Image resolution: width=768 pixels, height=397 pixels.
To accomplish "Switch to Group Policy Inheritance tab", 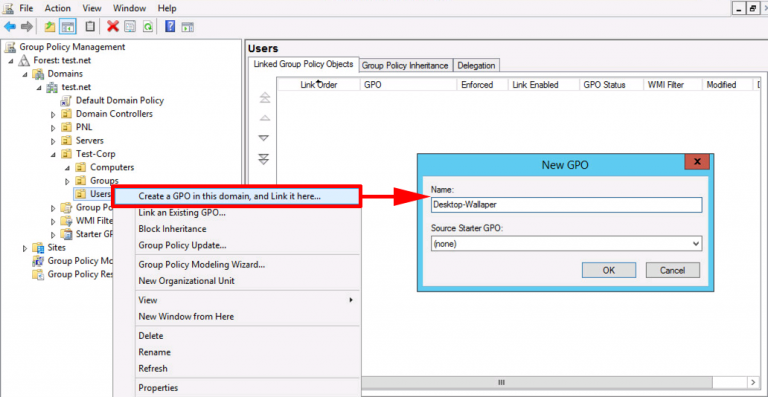I will (x=405, y=66).
